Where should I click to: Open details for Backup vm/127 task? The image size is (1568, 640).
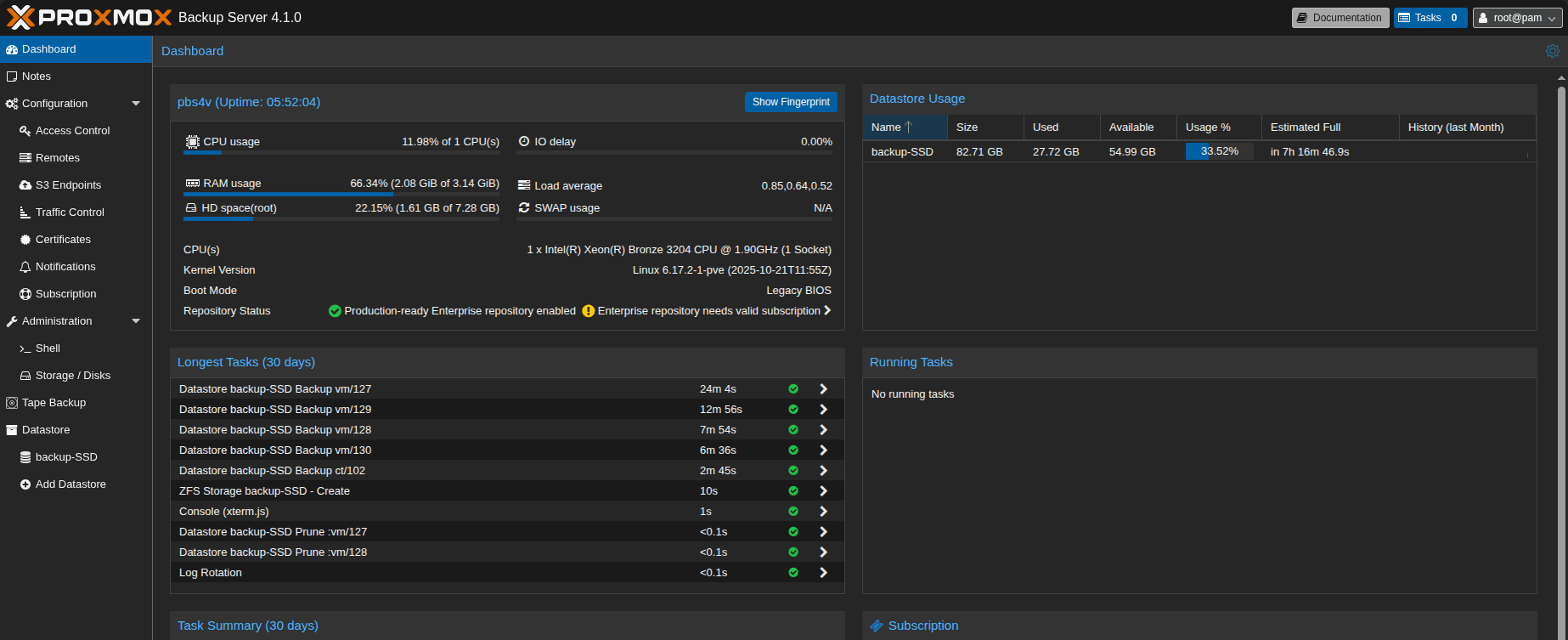pos(823,389)
